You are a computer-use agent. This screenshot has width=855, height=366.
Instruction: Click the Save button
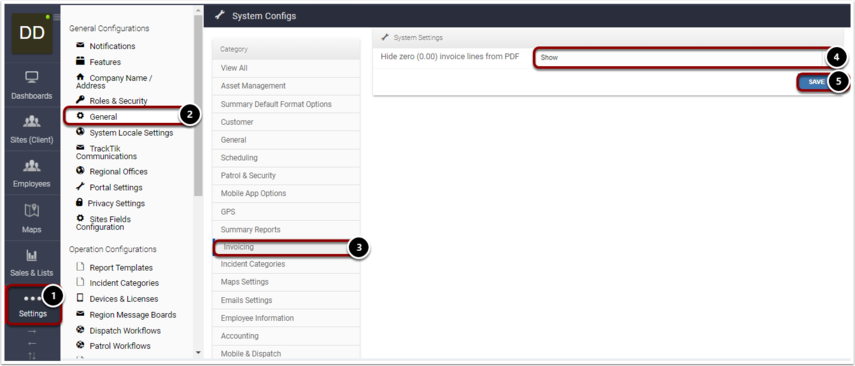[816, 82]
